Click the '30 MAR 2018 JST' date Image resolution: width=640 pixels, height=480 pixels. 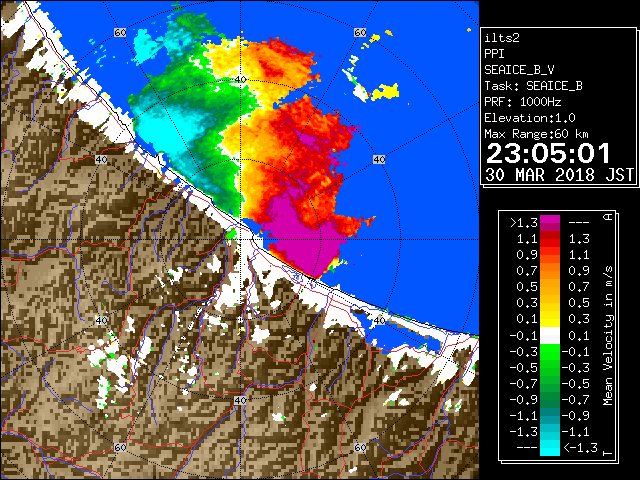(559, 175)
